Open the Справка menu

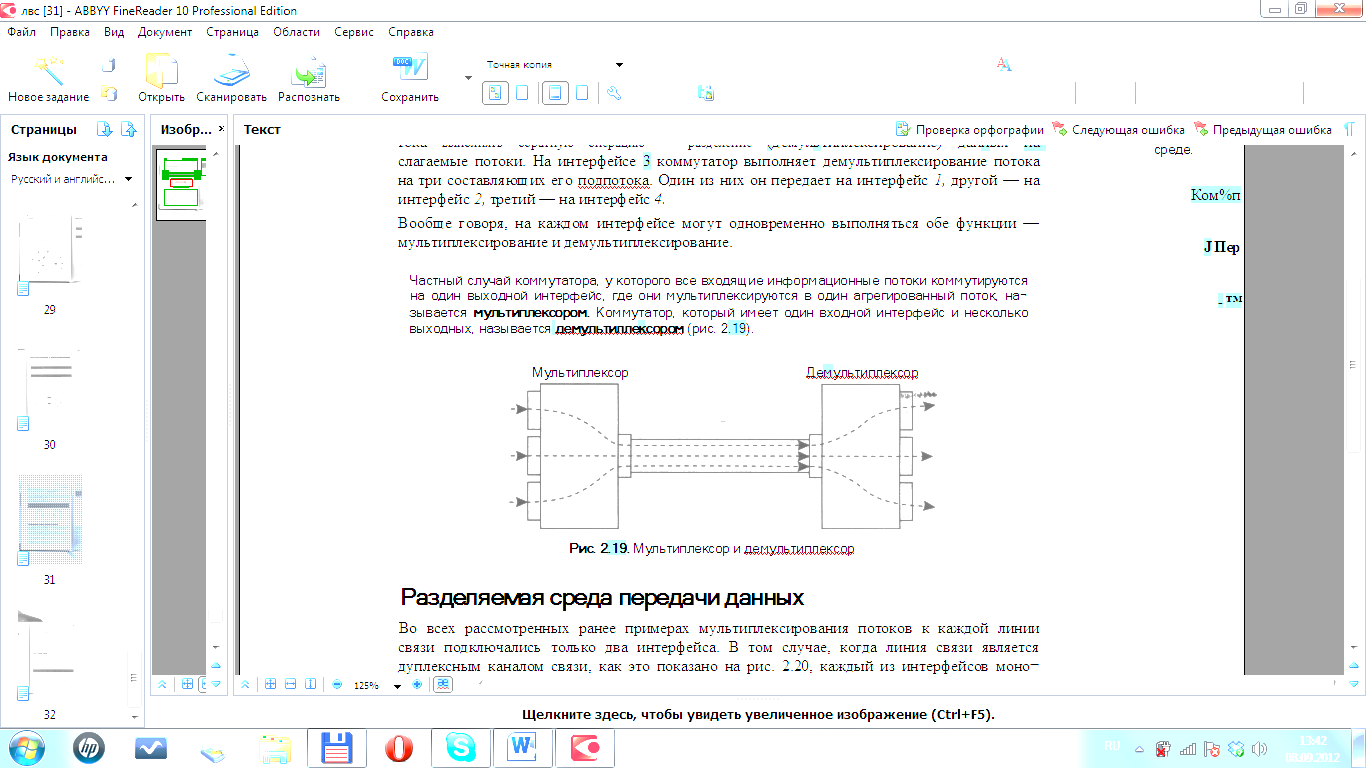[x=410, y=32]
